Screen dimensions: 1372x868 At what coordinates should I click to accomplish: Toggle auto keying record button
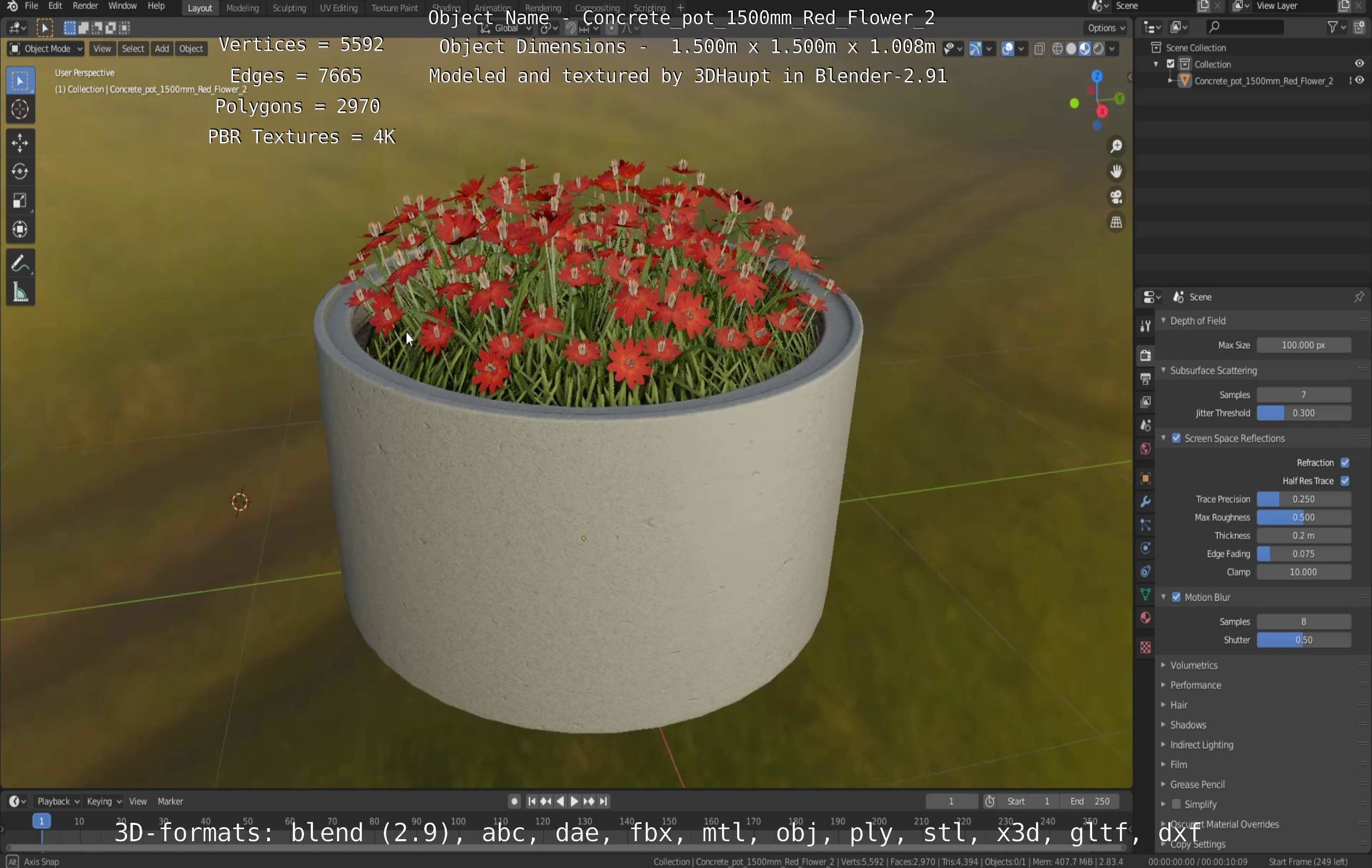[514, 801]
